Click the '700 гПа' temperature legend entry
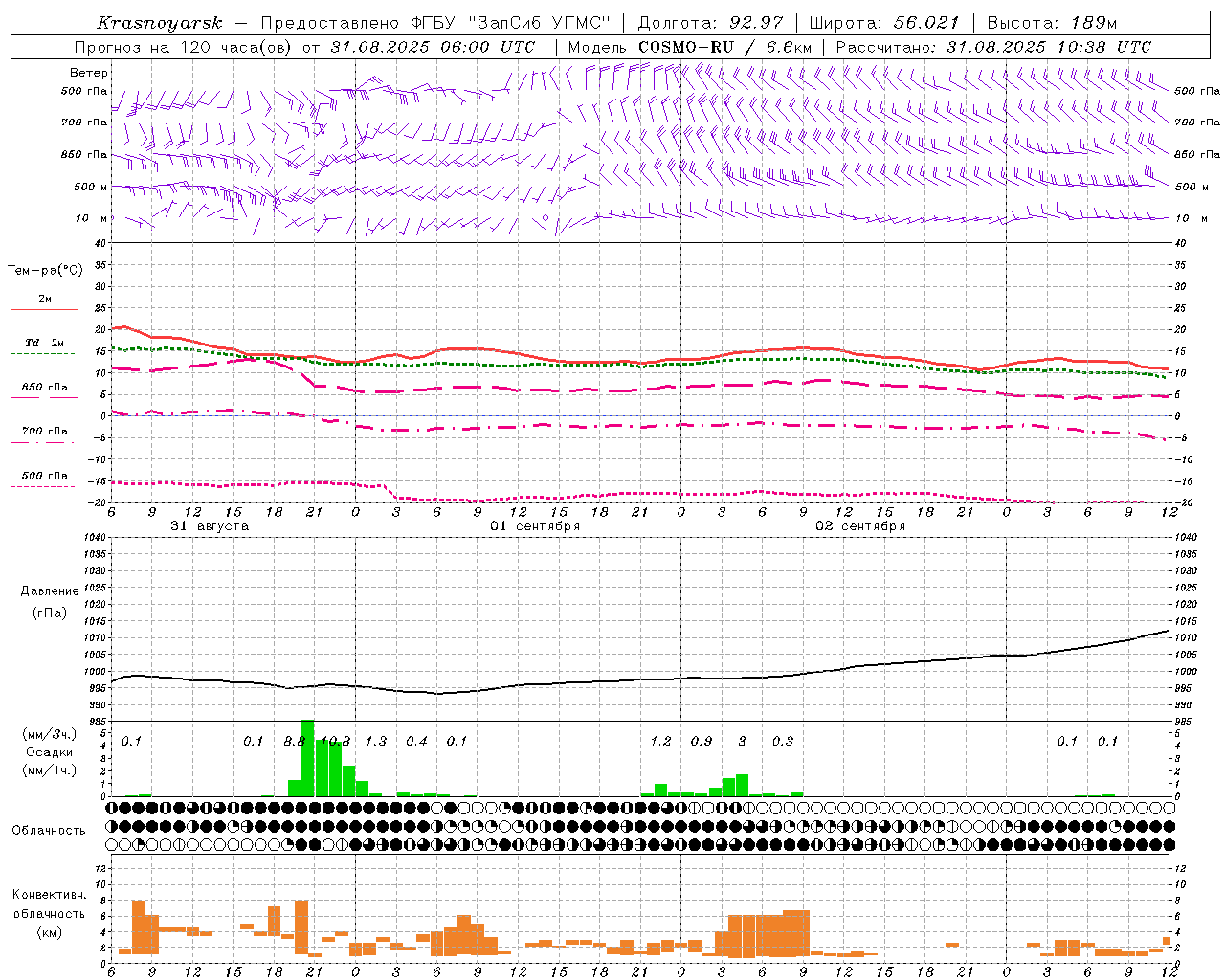Viewport: 1225px width, 980px height. [45, 432]
